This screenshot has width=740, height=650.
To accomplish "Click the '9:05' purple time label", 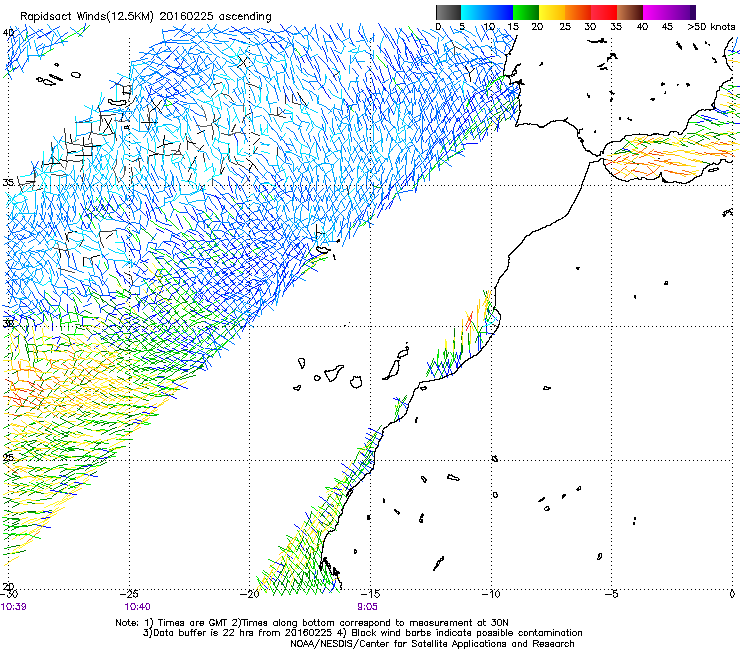I will pyautogui.click(x=367, y=607).
